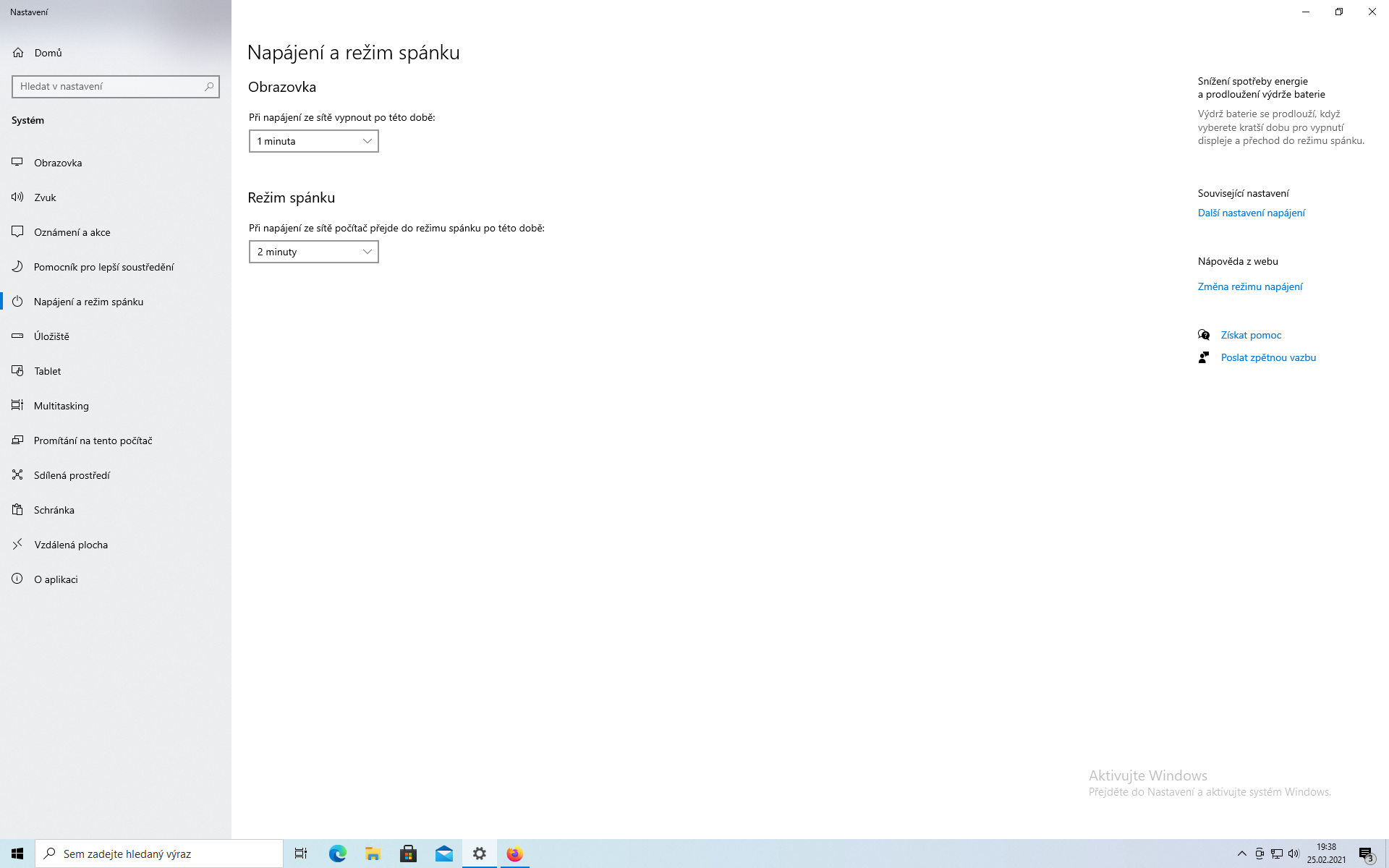Open Pomocník pro lepší soustředění

coord(103,267)
